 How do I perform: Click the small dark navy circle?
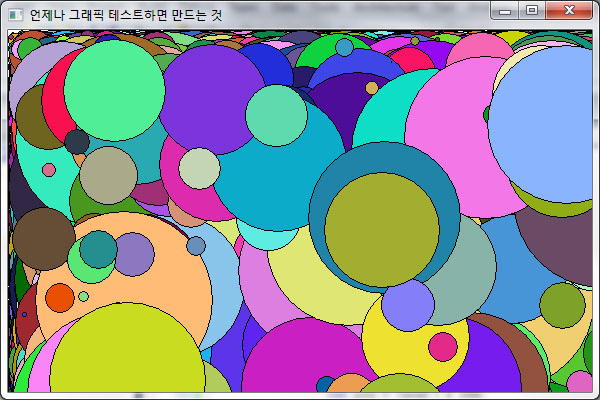(77, 142)
